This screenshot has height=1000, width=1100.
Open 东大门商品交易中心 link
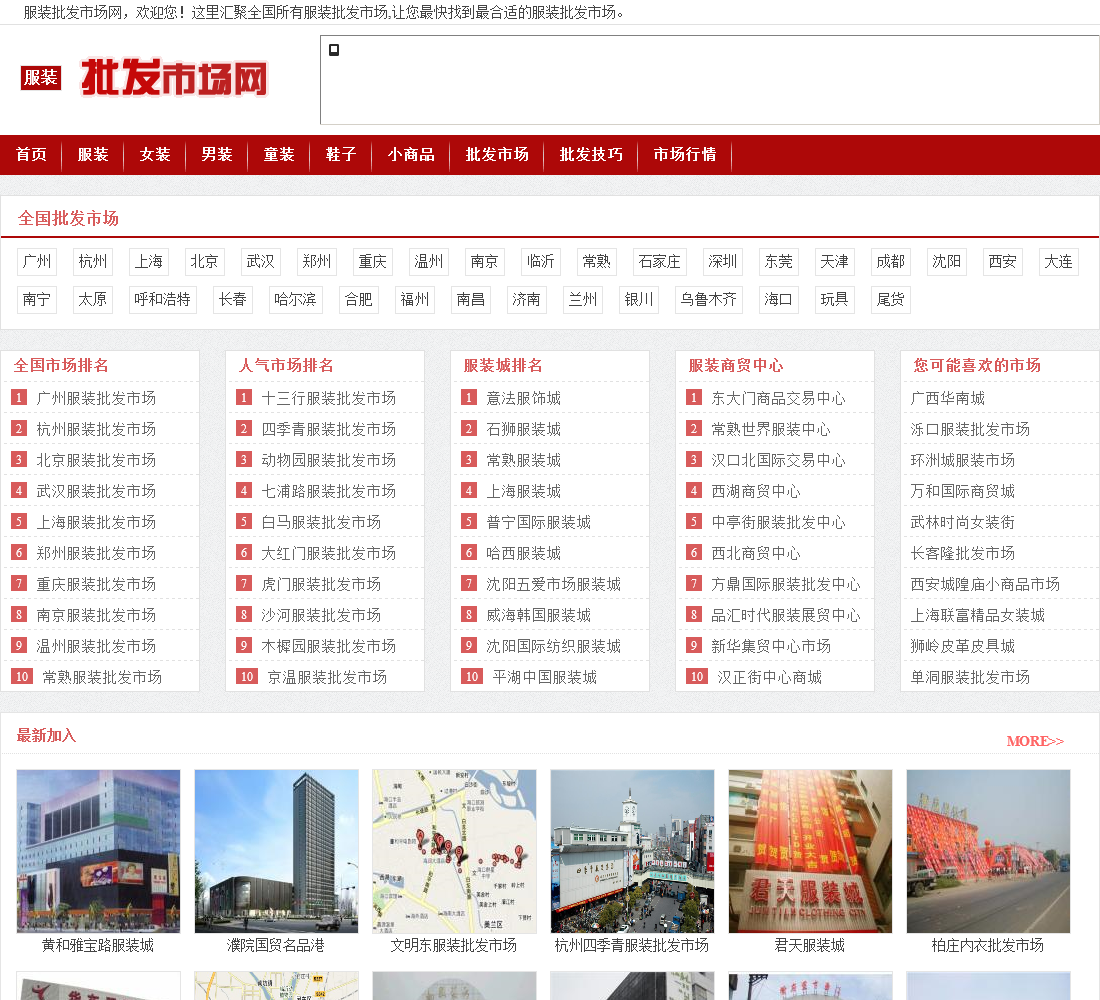pos(779,399)
